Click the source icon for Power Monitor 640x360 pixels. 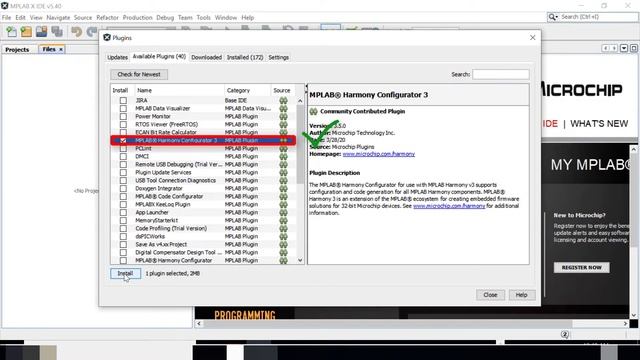pos(283,116)
